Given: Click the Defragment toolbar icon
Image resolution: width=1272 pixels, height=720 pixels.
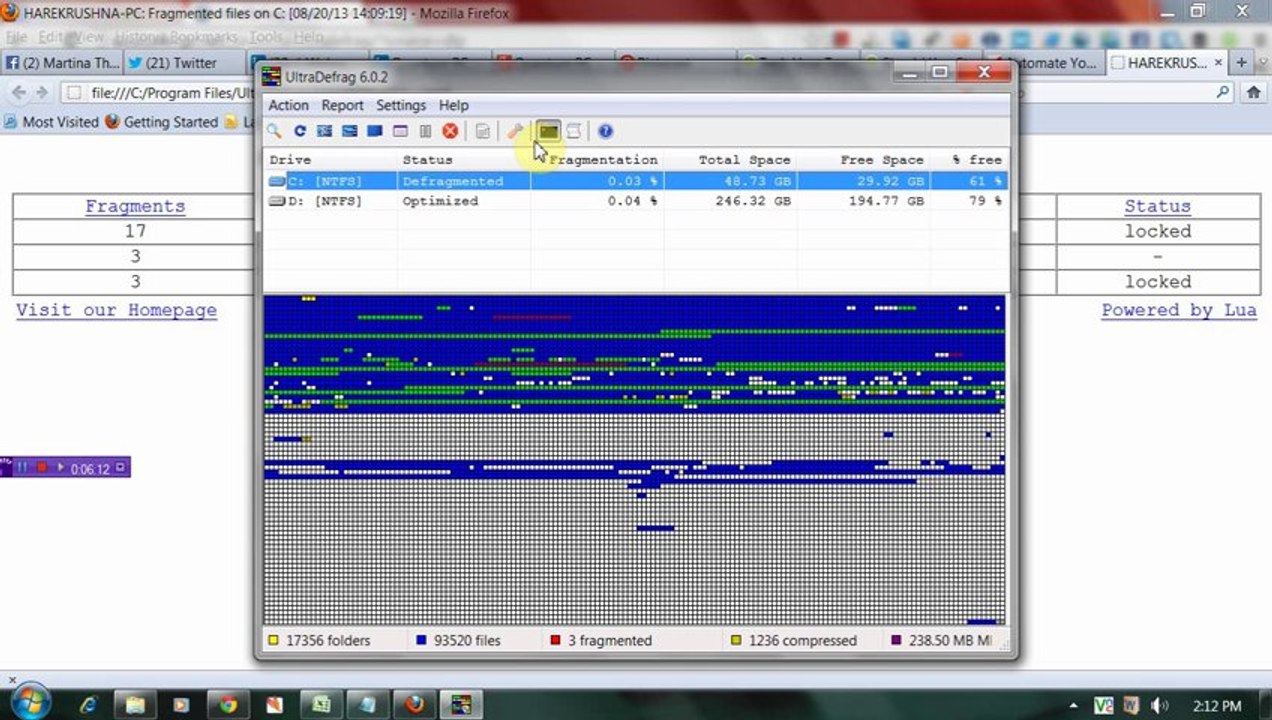Looking at the screenshot, I should pyautogui.click(x=324, y=131).
